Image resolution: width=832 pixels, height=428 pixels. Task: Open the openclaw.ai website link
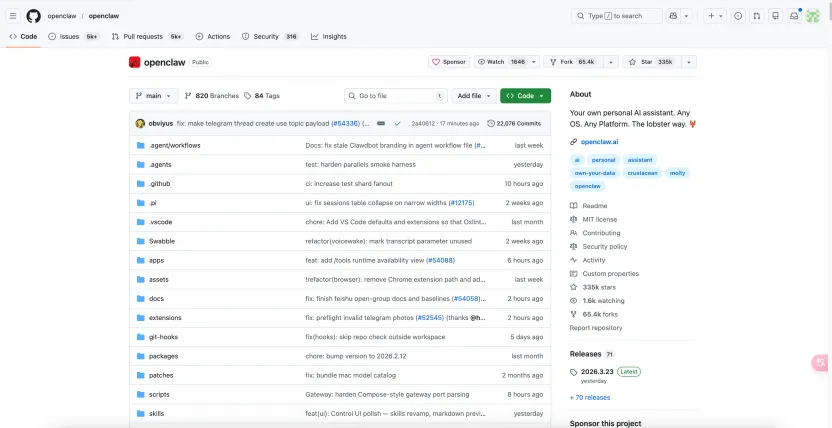pos(599,142)
